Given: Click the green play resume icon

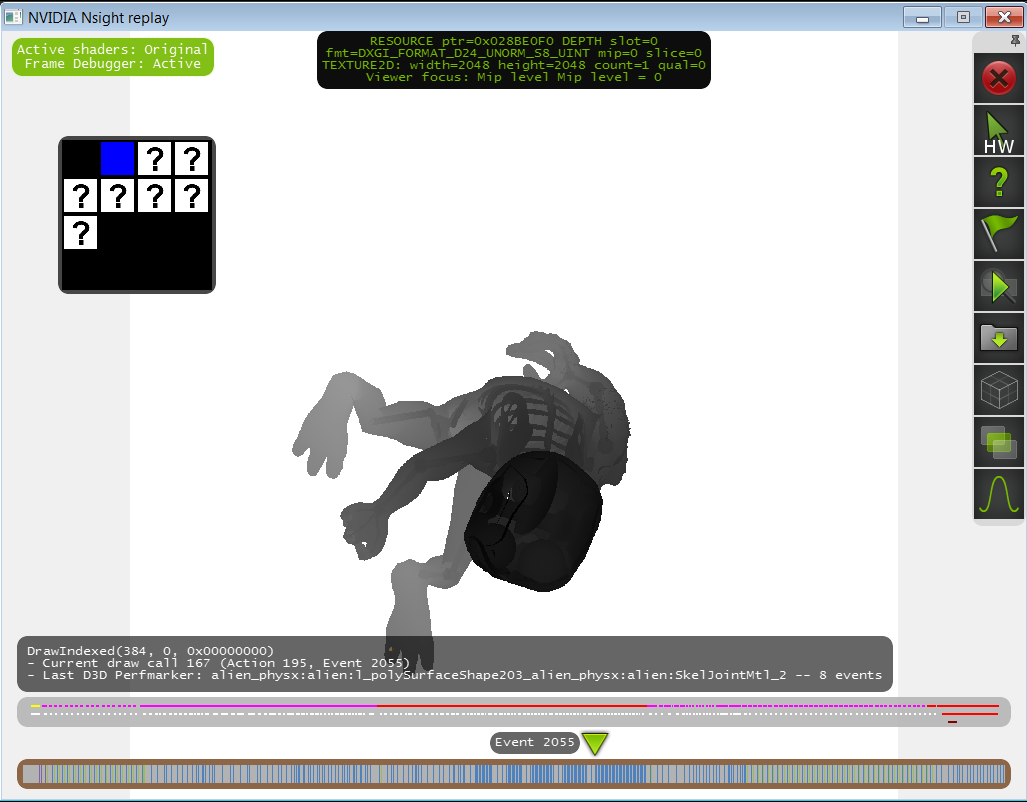Looking at the screenshot, I should (x=998, y=286).
